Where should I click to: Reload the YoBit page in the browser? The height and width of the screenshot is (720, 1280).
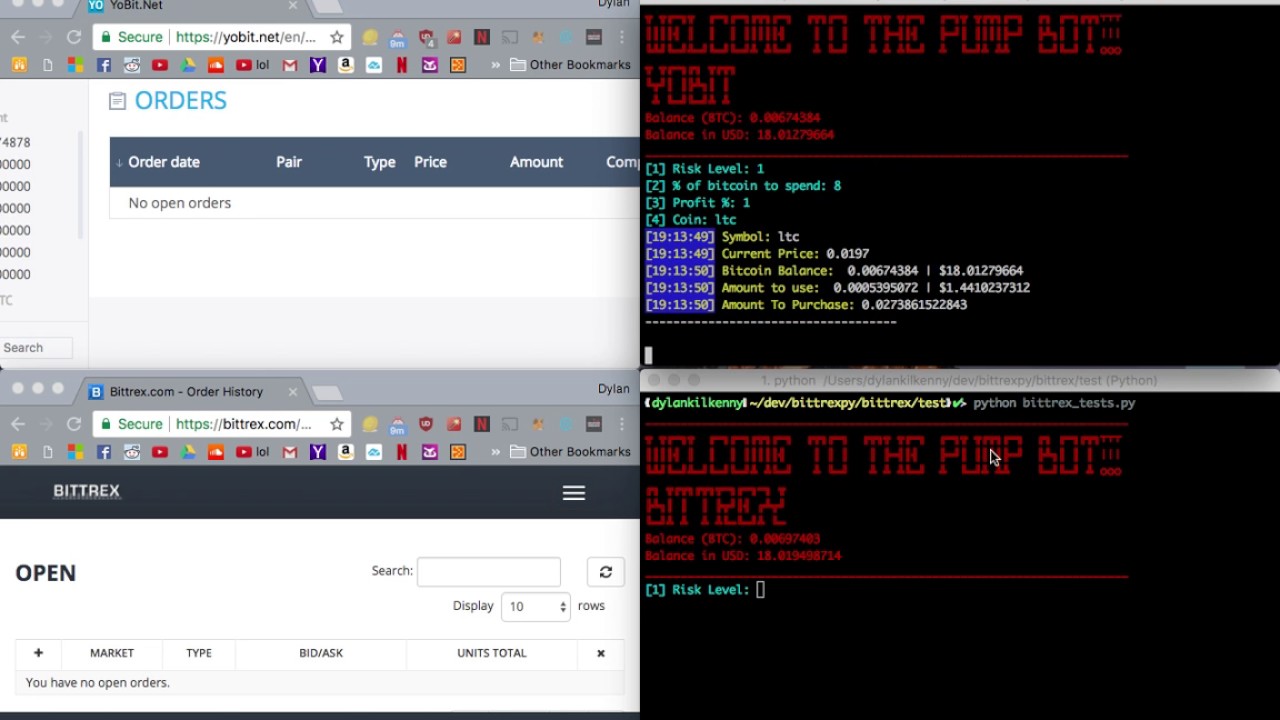point(73,37)
